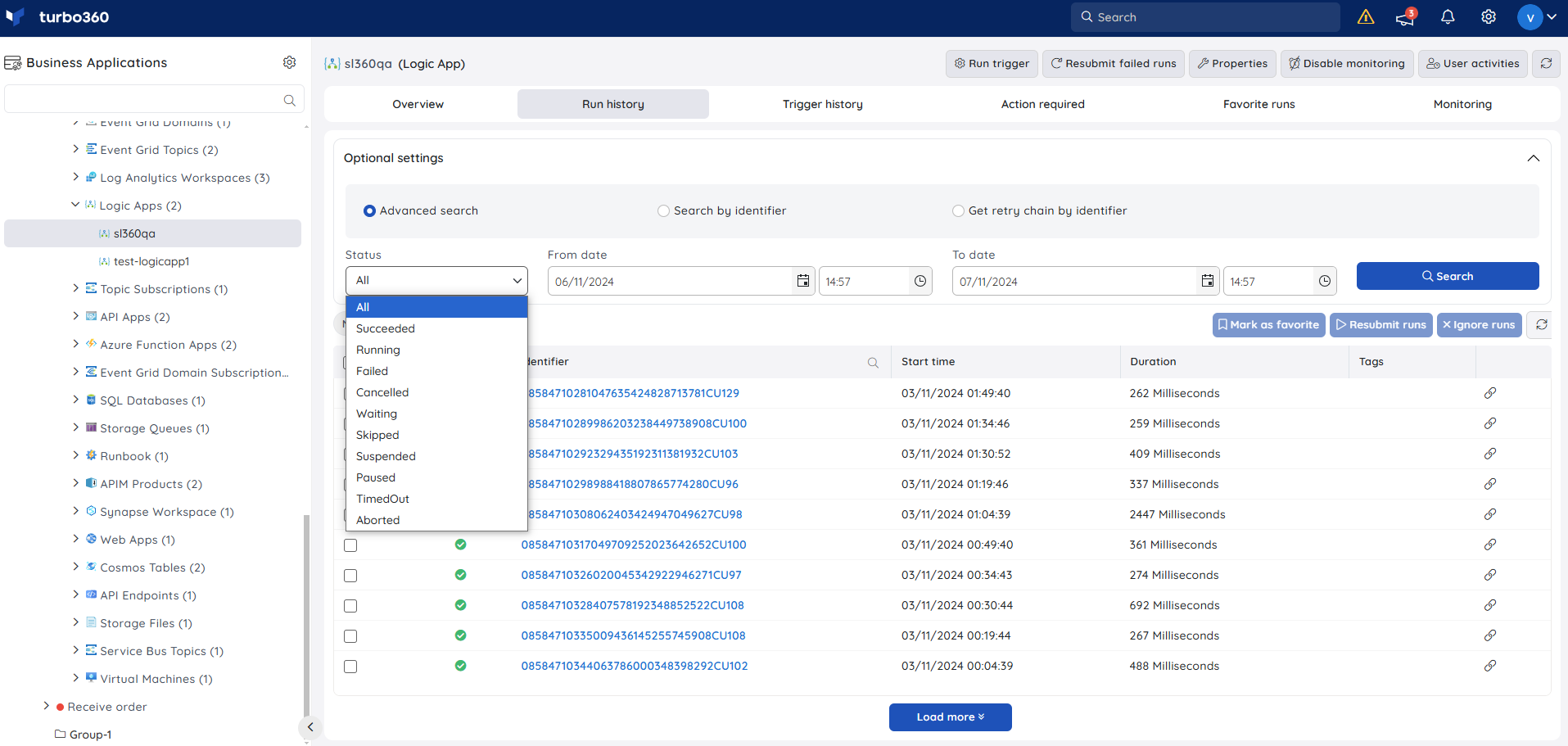The width and height of the screenshot is (1568, 746).
Task: Collapse the sidebar panel arrow
Action: pyautogui.click(x=310, y=726)
